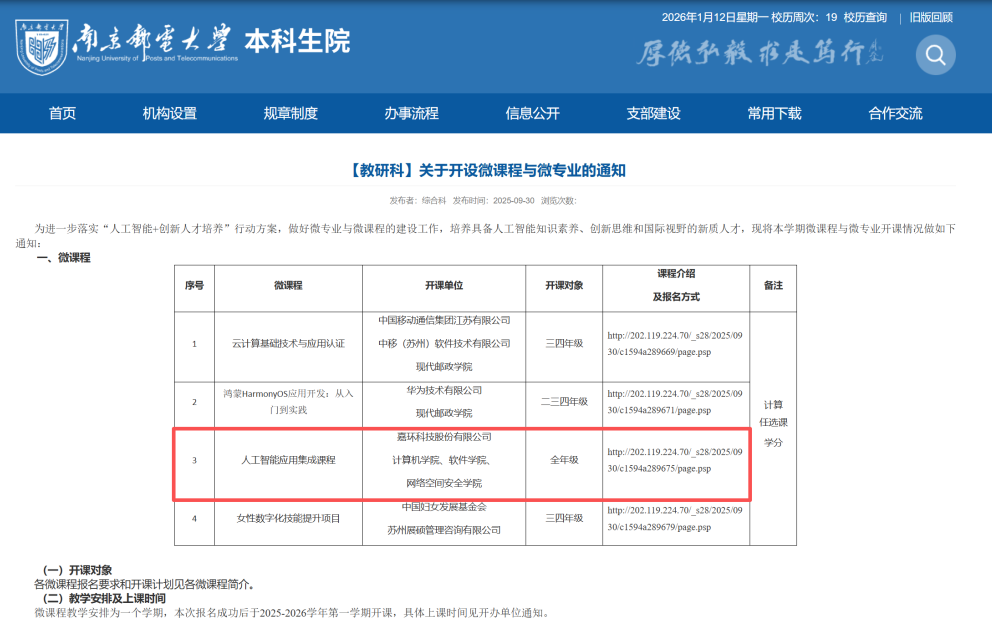992x620 pixels.
Task: Open the women's digital skills link ending c1594a289679
Action: point(675,517)
